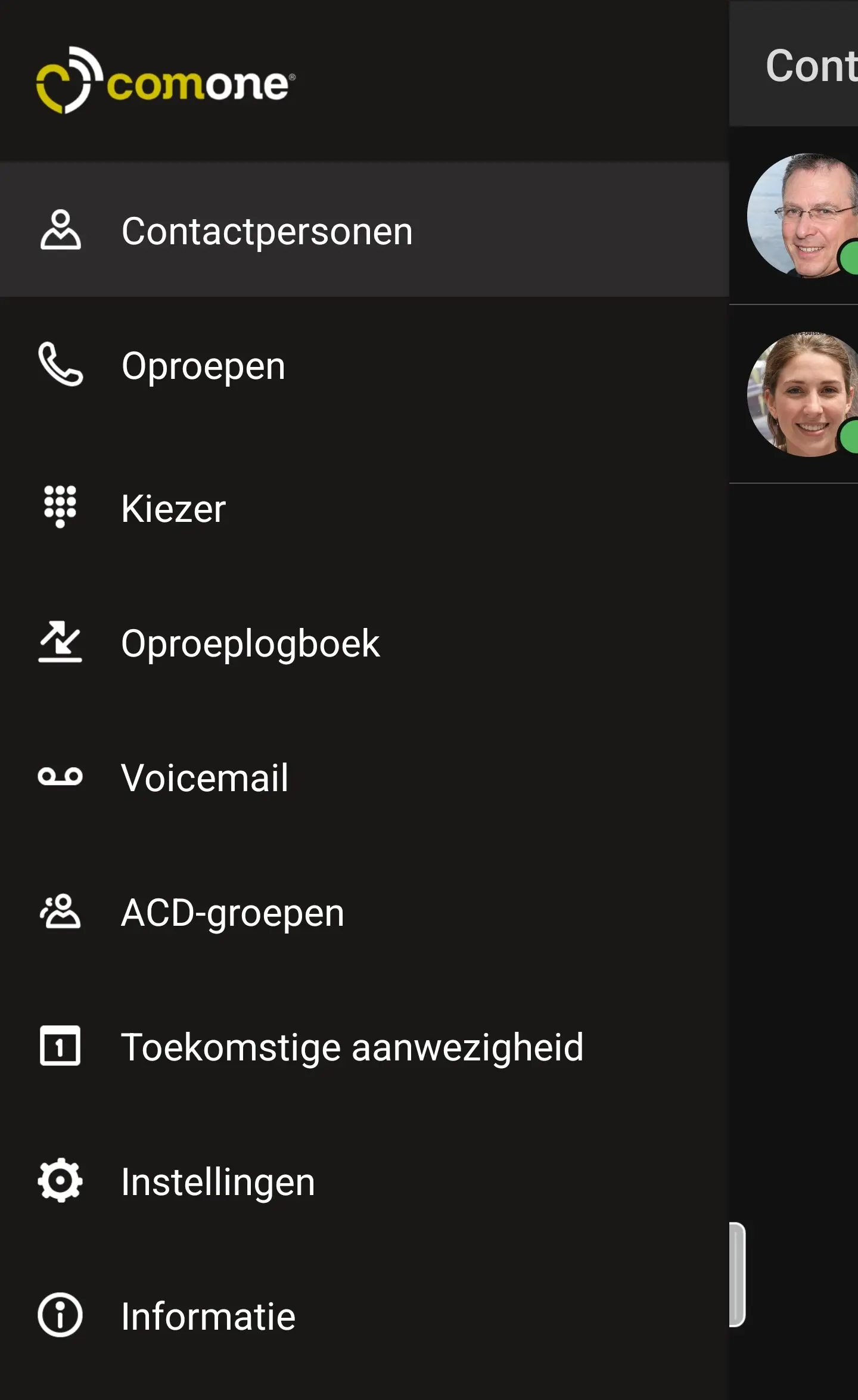Click the Instellingen gear icon

click(x=60, y=1181)
